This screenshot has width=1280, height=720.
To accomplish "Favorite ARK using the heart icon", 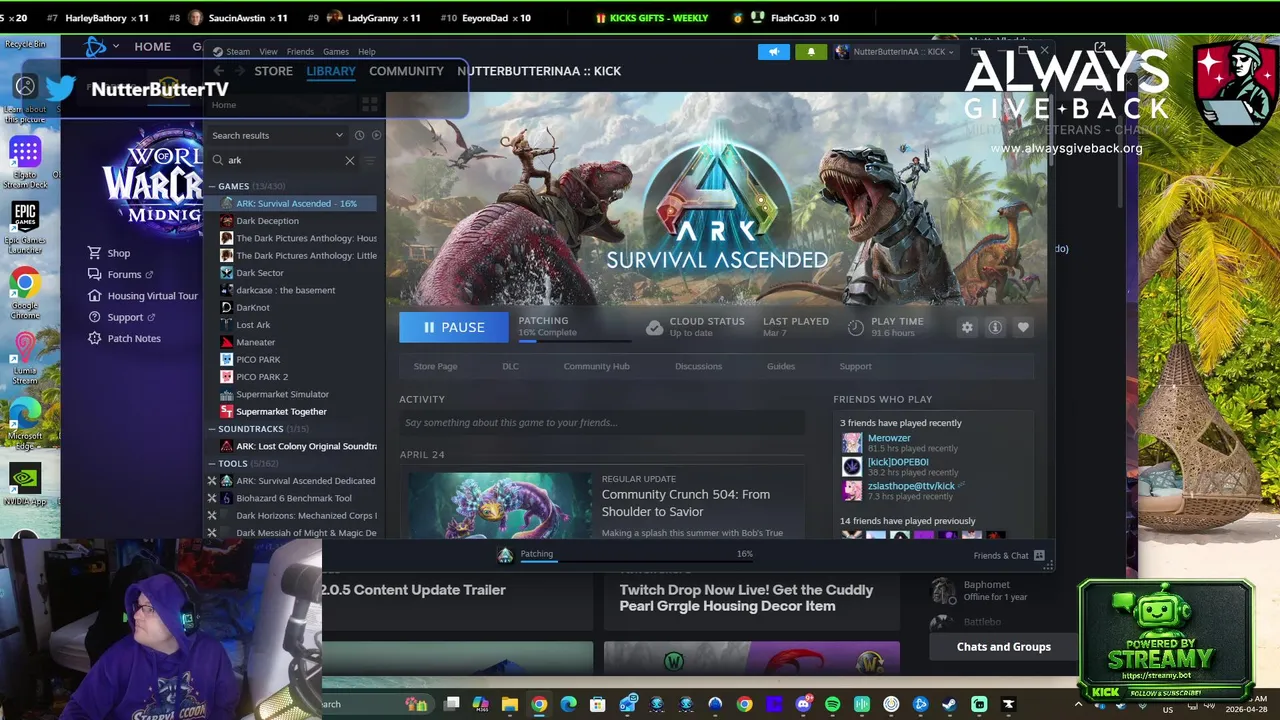I will coord(1023,327).
